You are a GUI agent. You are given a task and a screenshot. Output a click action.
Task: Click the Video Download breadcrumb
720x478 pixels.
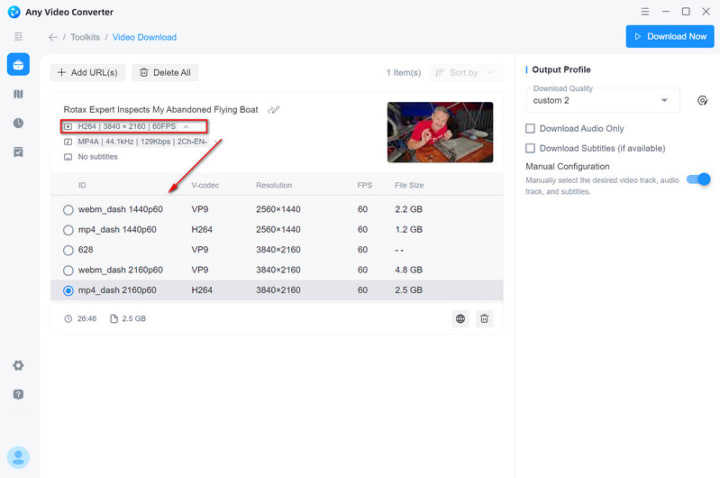click(144, 37)
